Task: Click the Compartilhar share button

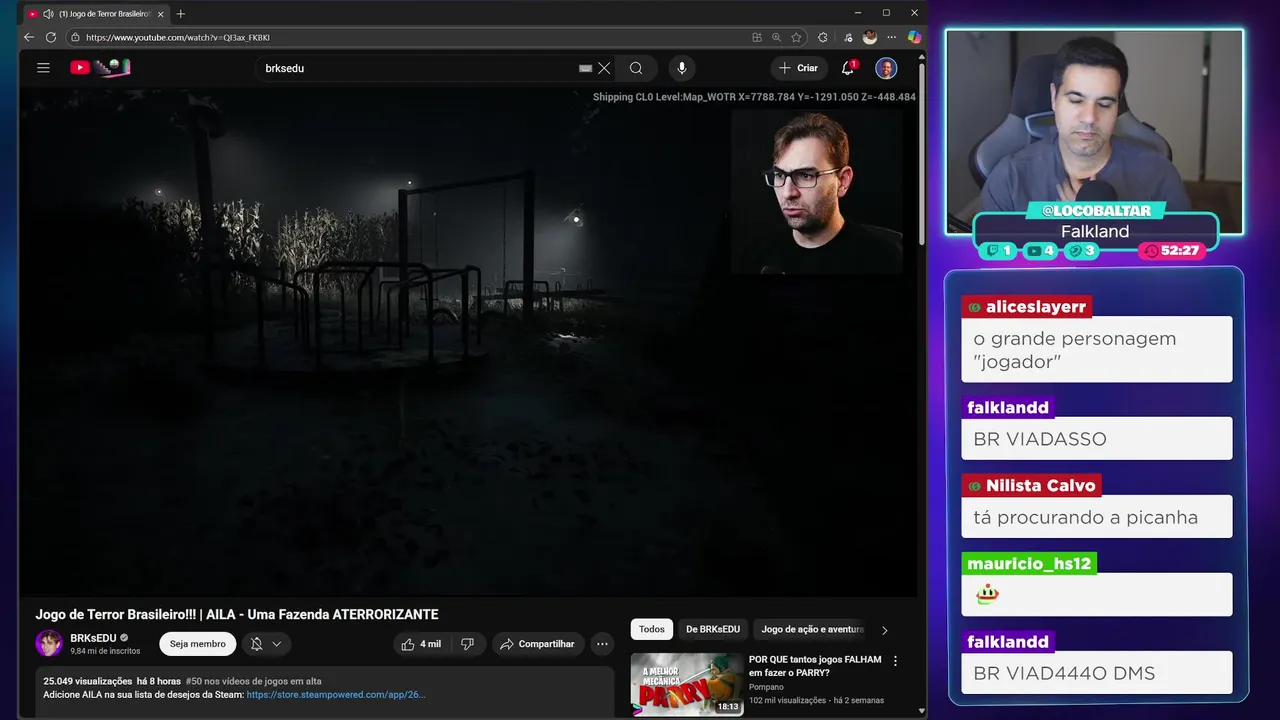Action: tap(537, 644)
